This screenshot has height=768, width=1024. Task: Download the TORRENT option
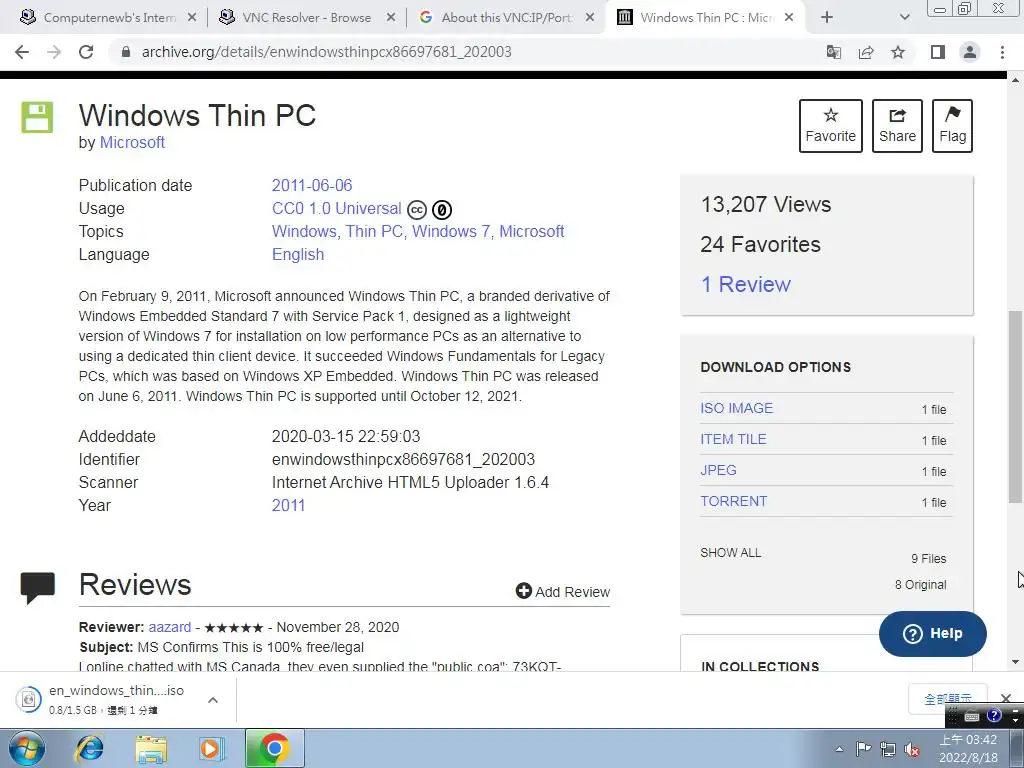(733, 502)
